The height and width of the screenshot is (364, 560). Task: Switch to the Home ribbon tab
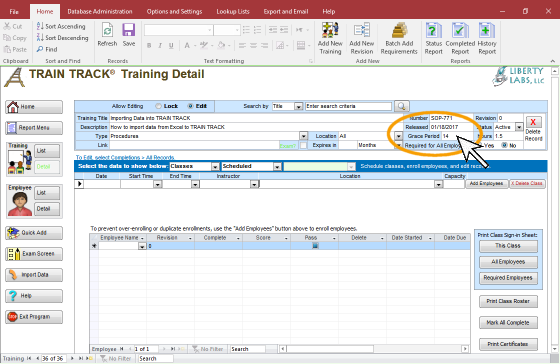pyautogui.click(x=45, y=11)
